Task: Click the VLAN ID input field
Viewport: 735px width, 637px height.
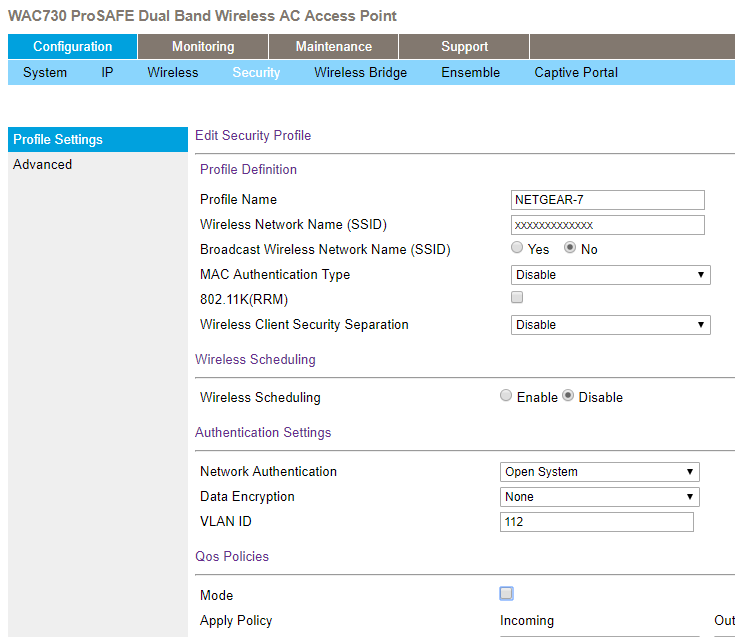Action: [x=597, y=522]
